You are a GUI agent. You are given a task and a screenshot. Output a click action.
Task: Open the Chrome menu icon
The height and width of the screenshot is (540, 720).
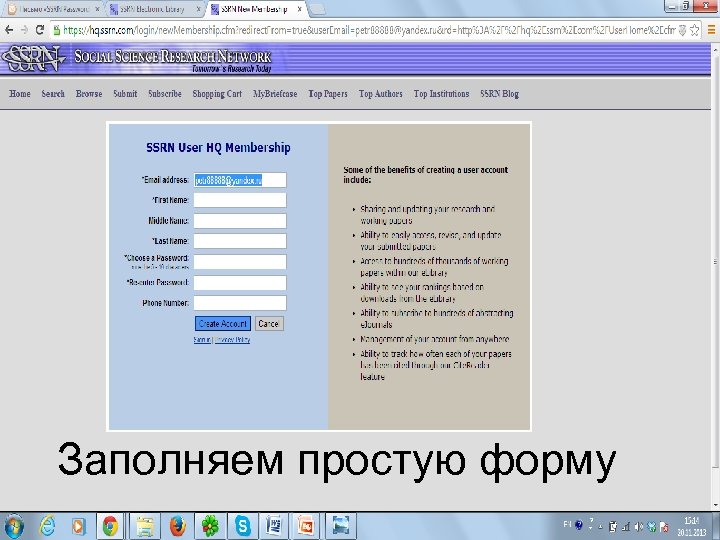click(x=712, y=30)
